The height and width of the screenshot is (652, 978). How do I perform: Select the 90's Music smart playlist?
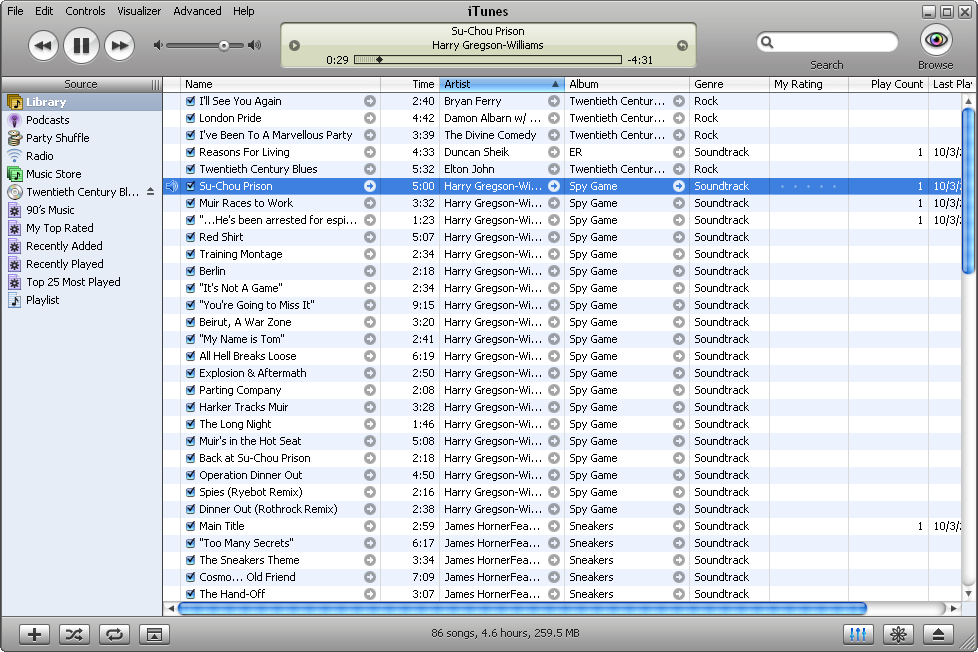[50, 210]
